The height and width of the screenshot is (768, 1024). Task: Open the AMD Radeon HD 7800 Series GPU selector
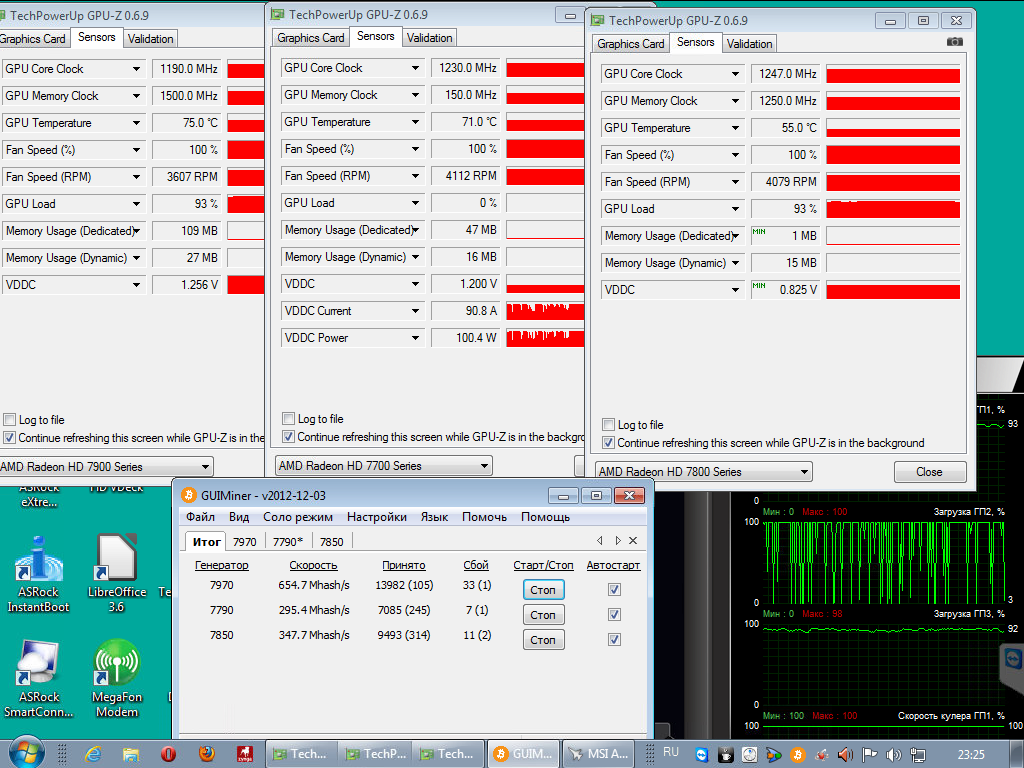pos(703,472)
